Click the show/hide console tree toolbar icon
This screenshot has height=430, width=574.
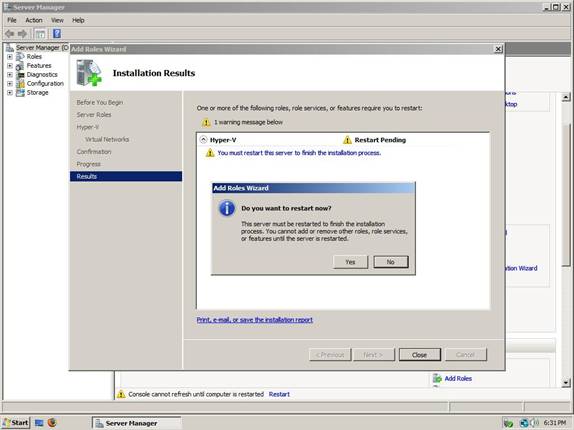pos(40,34)
